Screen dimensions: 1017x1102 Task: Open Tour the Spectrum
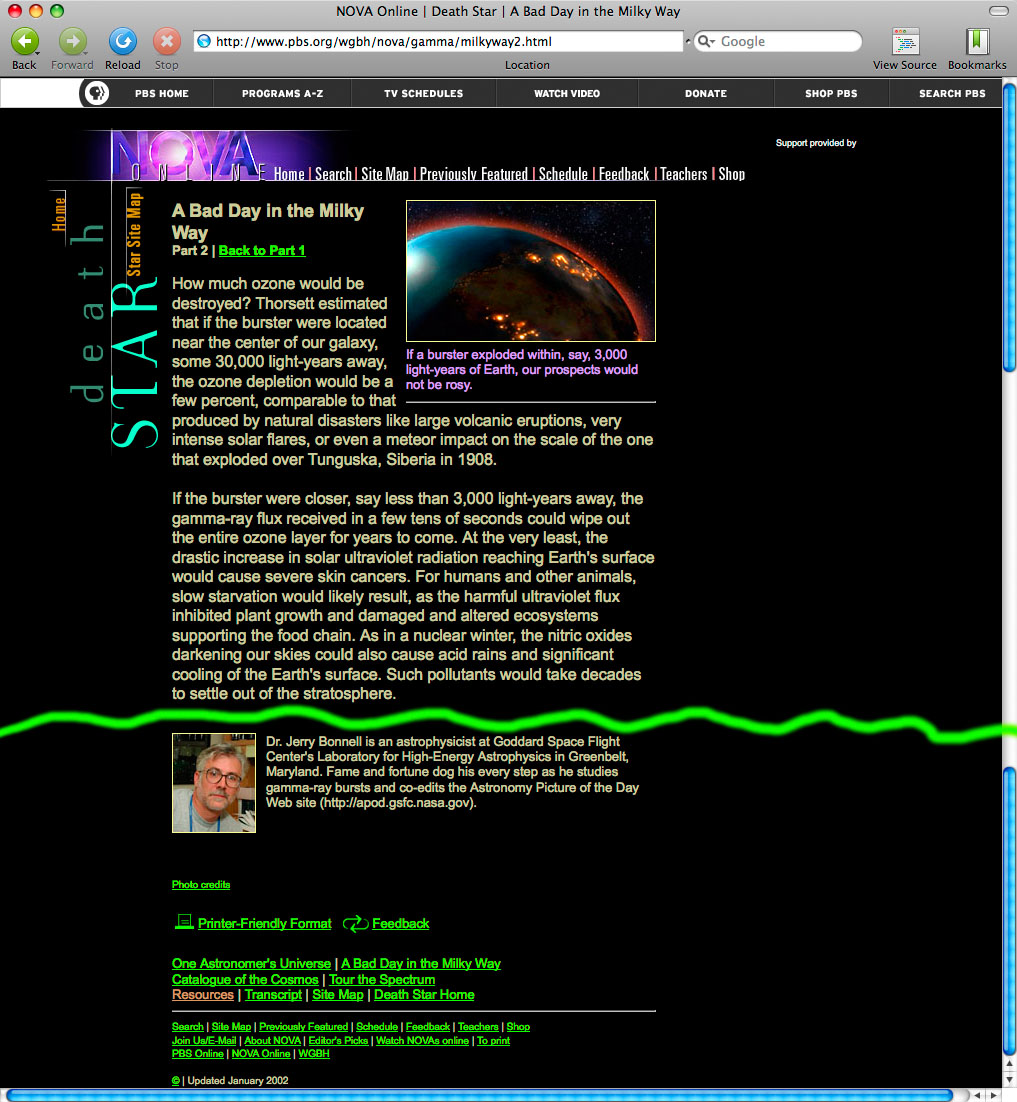pyautogui.click(x=382, y=979)
